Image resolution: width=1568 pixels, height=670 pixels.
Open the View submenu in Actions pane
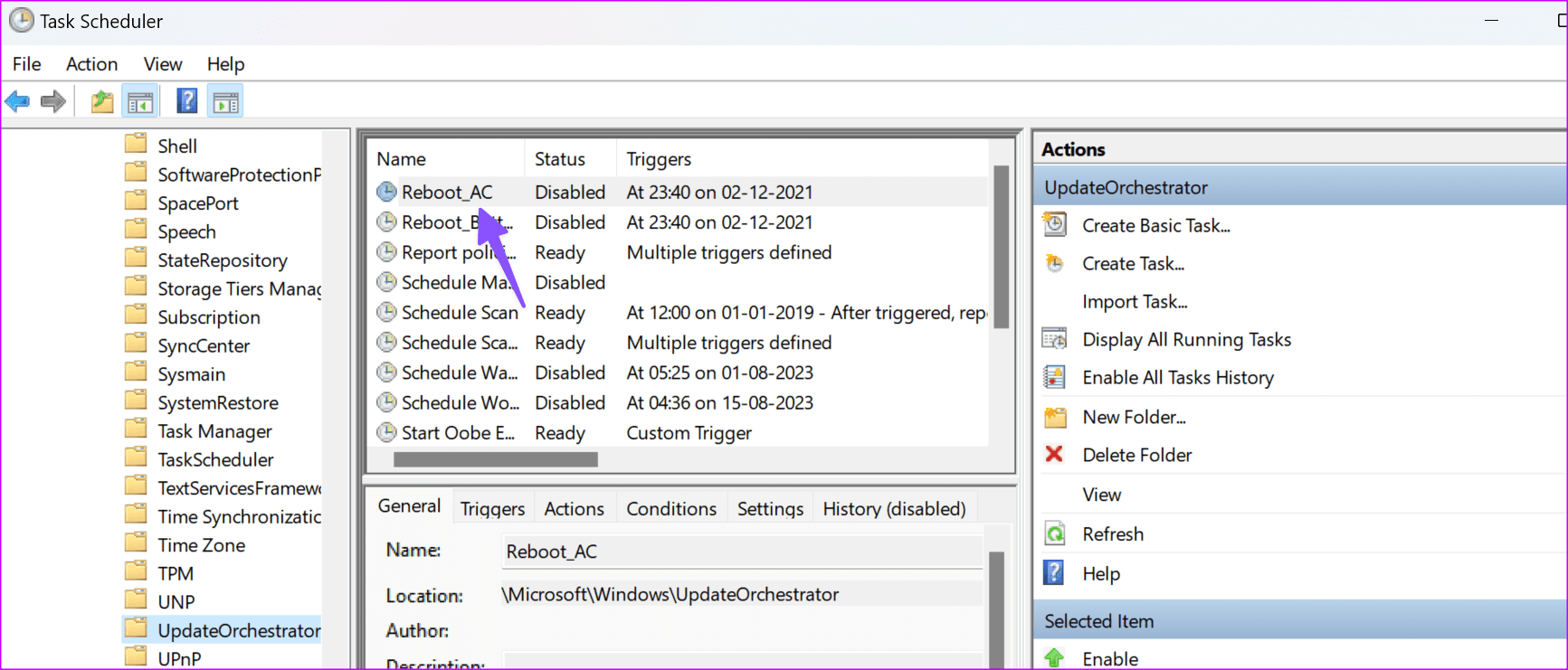pos(1102,495)
